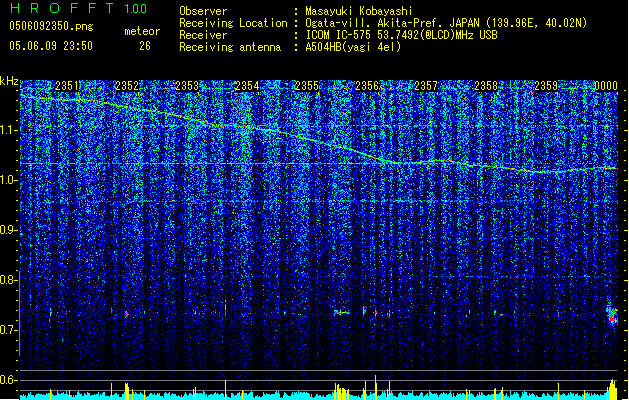Viewport: 629px width, 400px height.
Task: Click the version number 1.0.0
Action: click(135, 9)
